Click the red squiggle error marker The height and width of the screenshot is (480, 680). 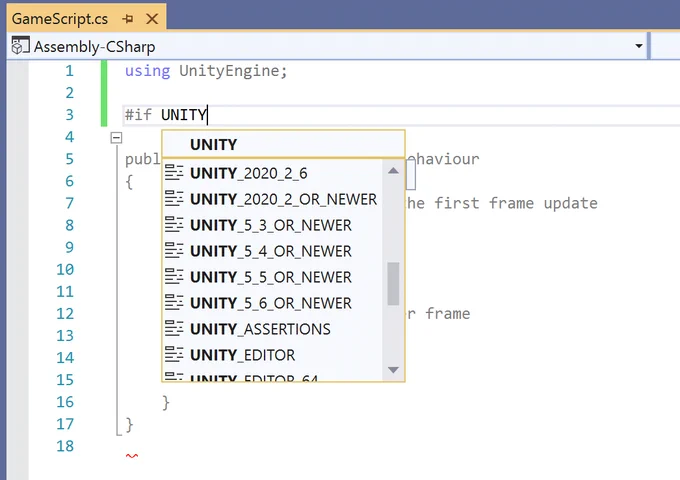click(132, 456)
